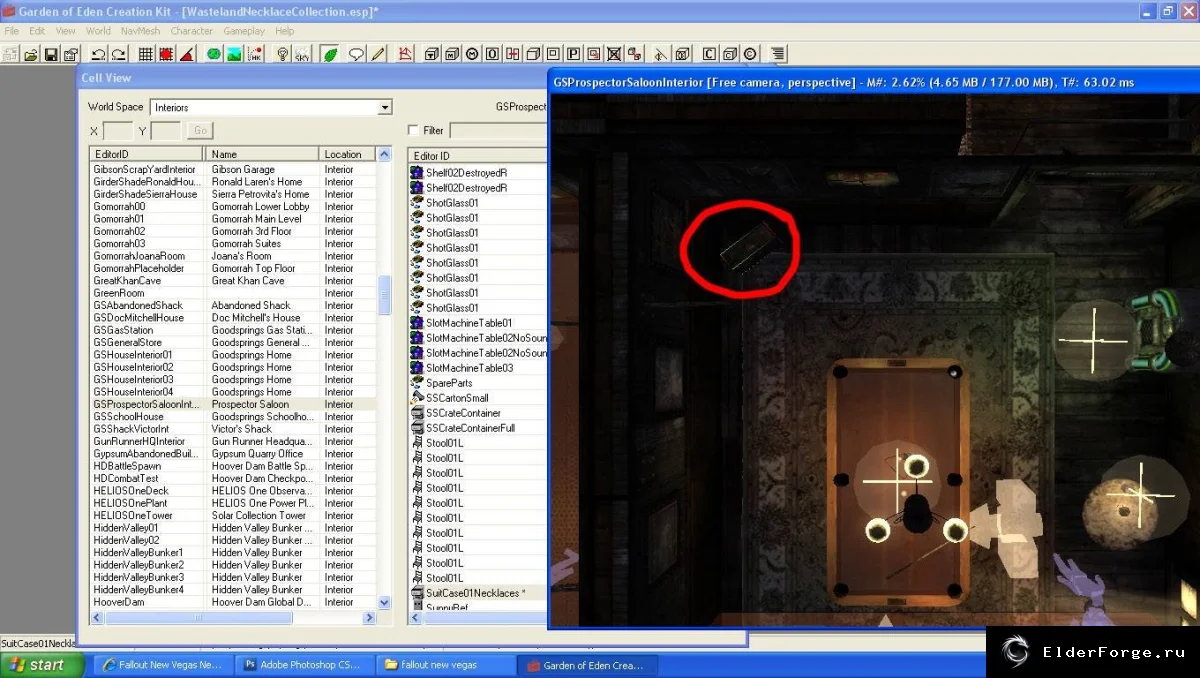Select the HooverDam cell row

tap(233, 602)
